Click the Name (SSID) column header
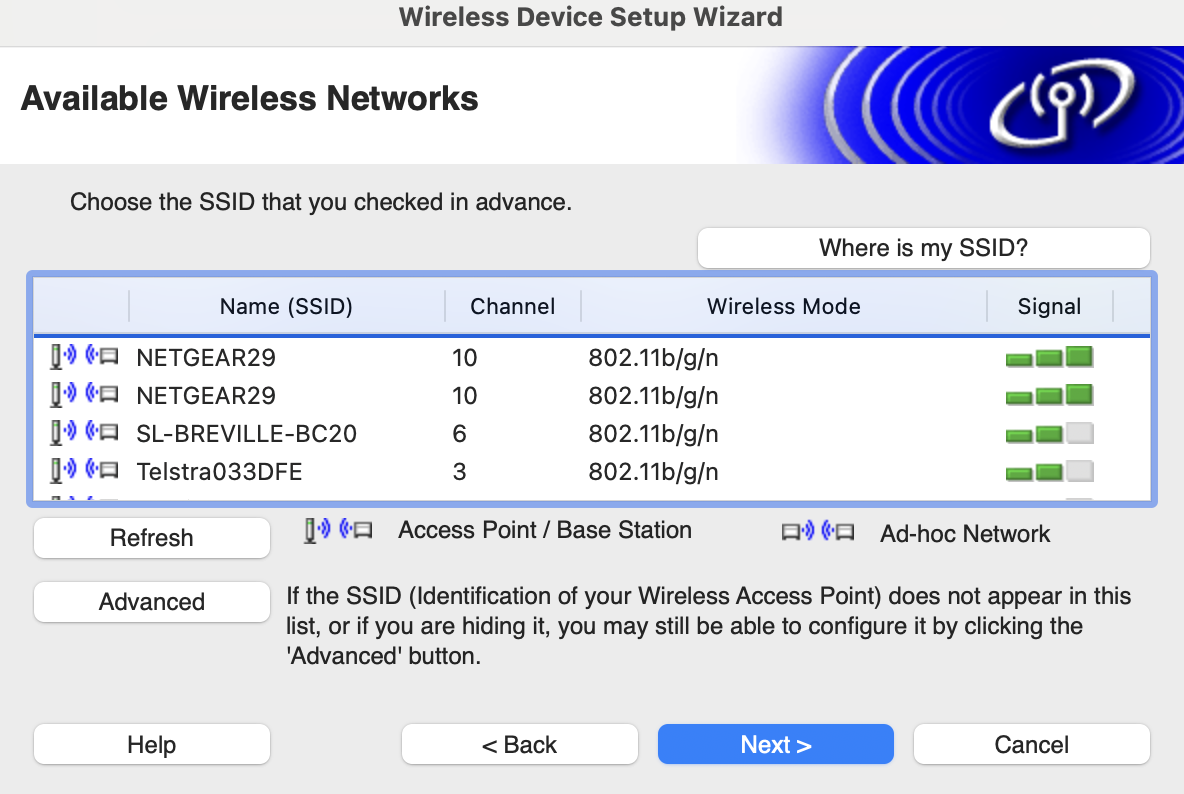The width and height of the screenshot is (1184, 794). (286, 306)
